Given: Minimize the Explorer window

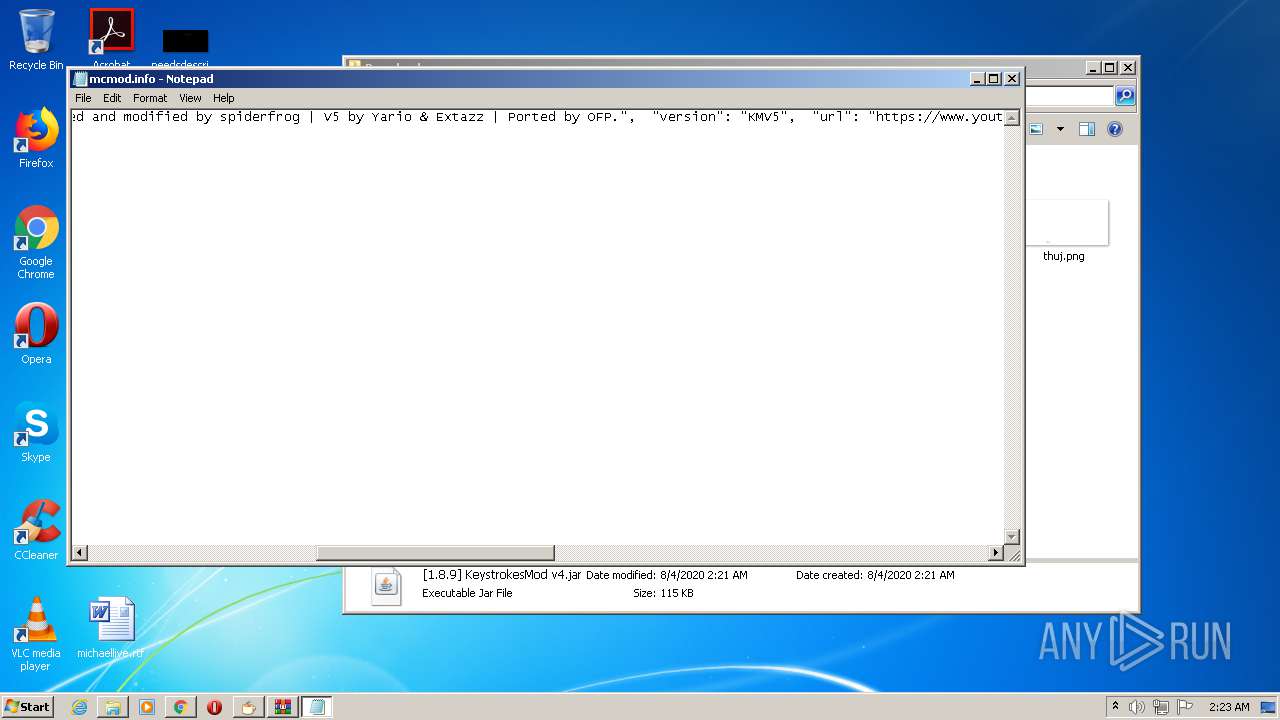Looking at the screenshot, I should tap(1092, 67).
